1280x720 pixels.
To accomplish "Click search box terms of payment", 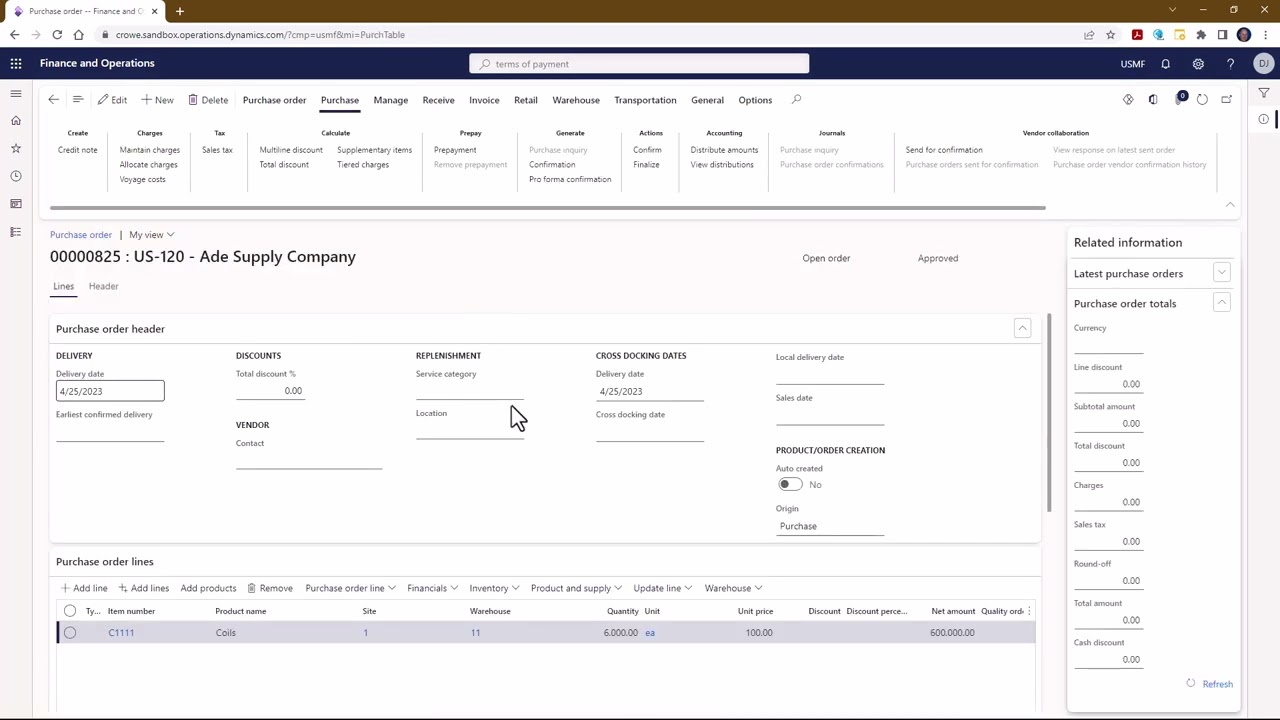I will tap(639, 64).
